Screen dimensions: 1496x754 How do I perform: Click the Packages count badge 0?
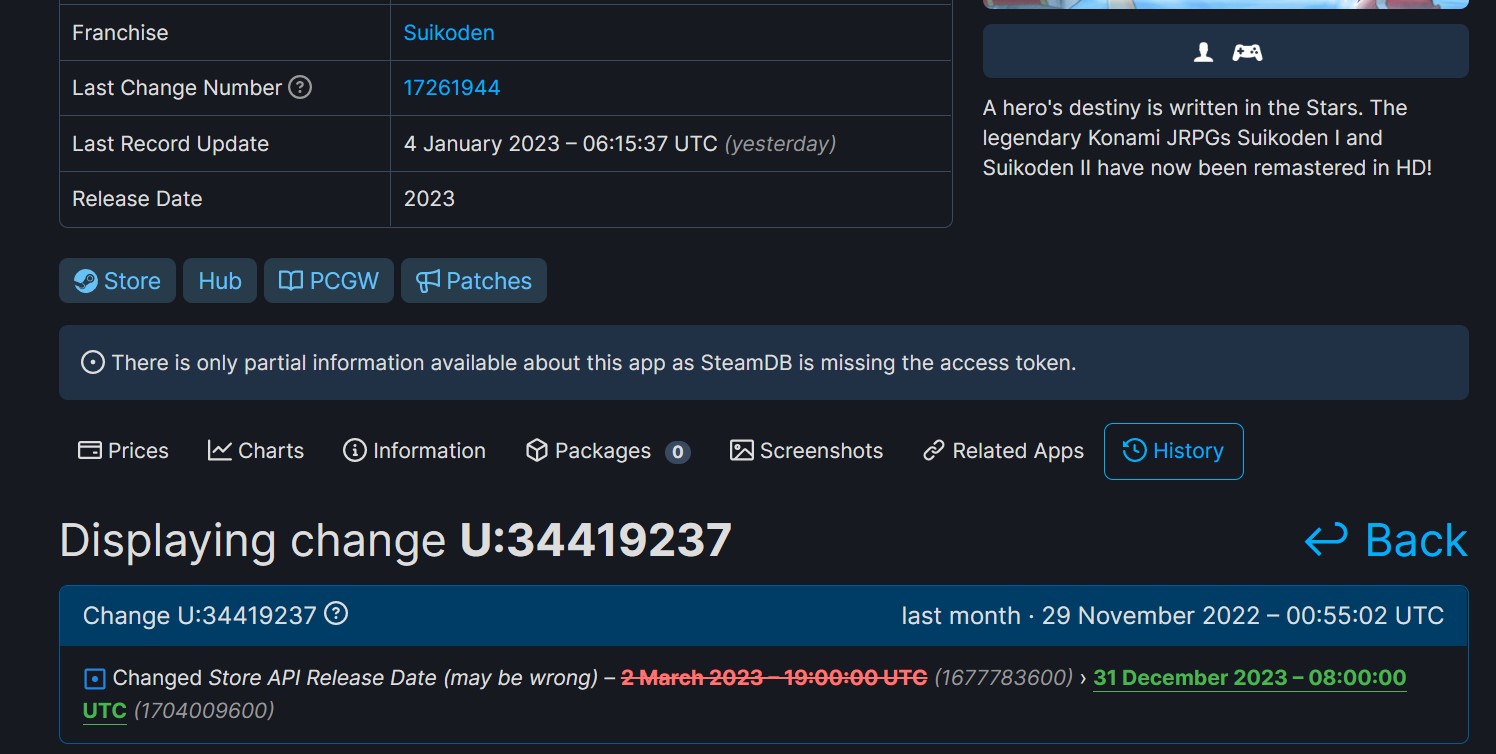pyautogui.click(x=678, y=452)
